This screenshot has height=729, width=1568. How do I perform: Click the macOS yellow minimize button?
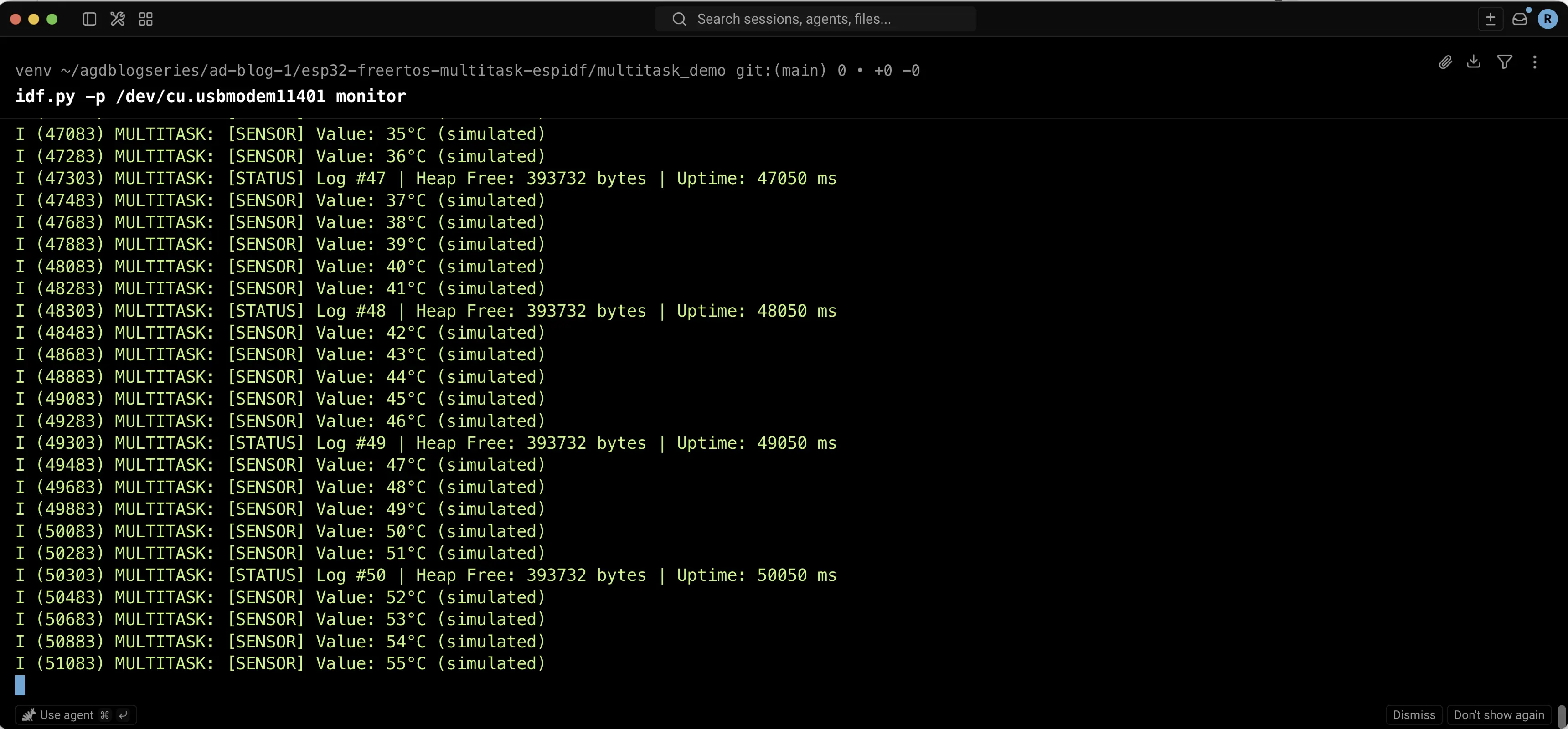point(34,19)
